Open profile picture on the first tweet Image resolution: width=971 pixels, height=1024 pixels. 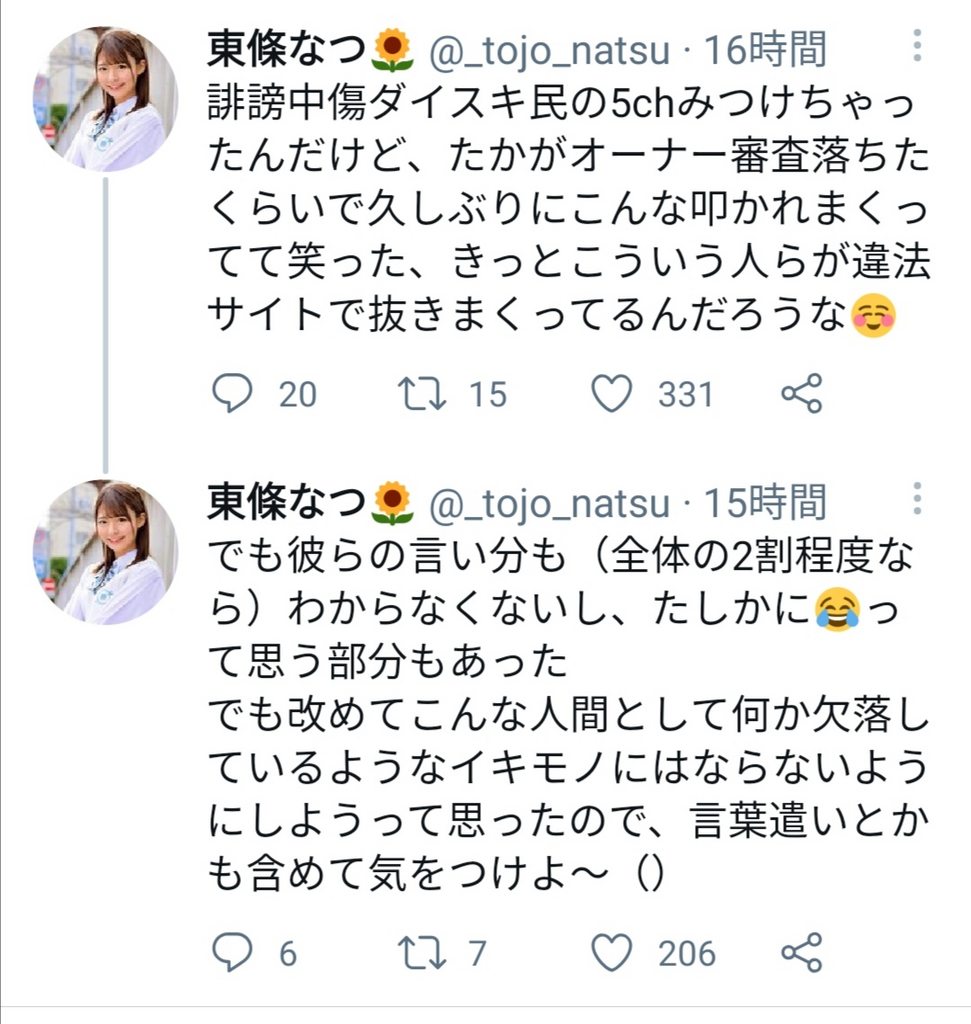tap(105, 99)
